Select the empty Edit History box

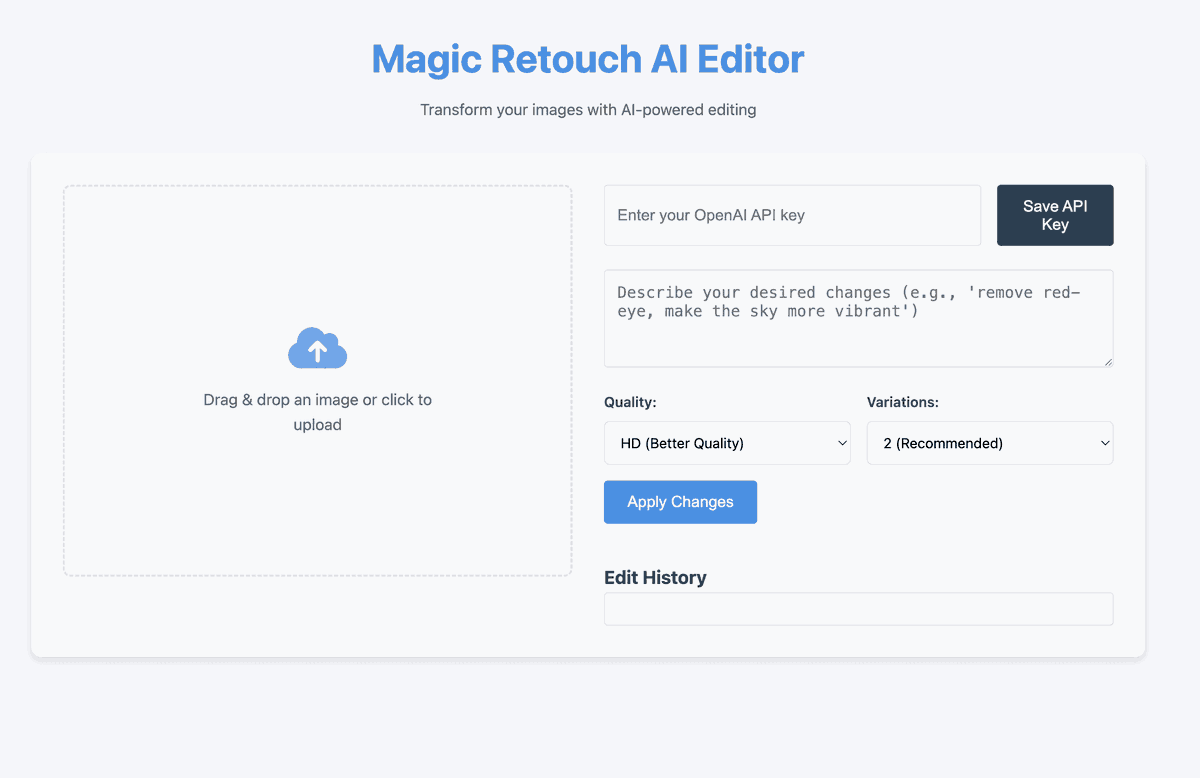point(858,608)
